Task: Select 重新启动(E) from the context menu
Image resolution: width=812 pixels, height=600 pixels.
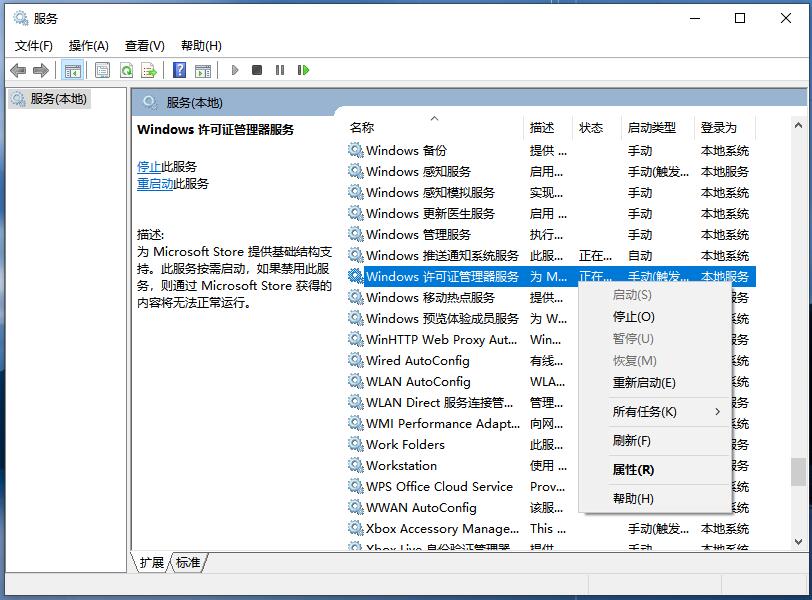Action: coord(644,383)
